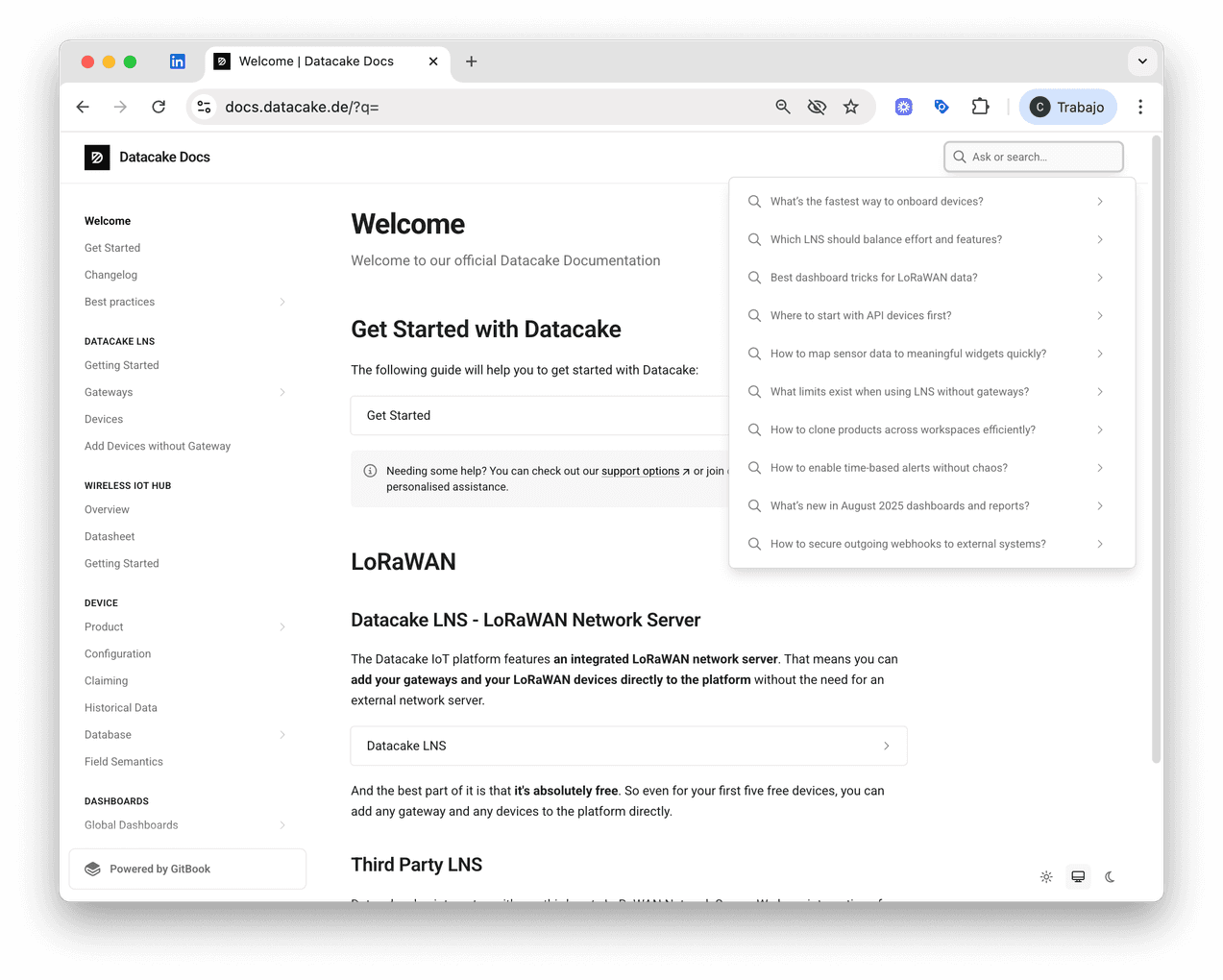Click the address bar URL
1223x980 pixels.
coord(302,107)
